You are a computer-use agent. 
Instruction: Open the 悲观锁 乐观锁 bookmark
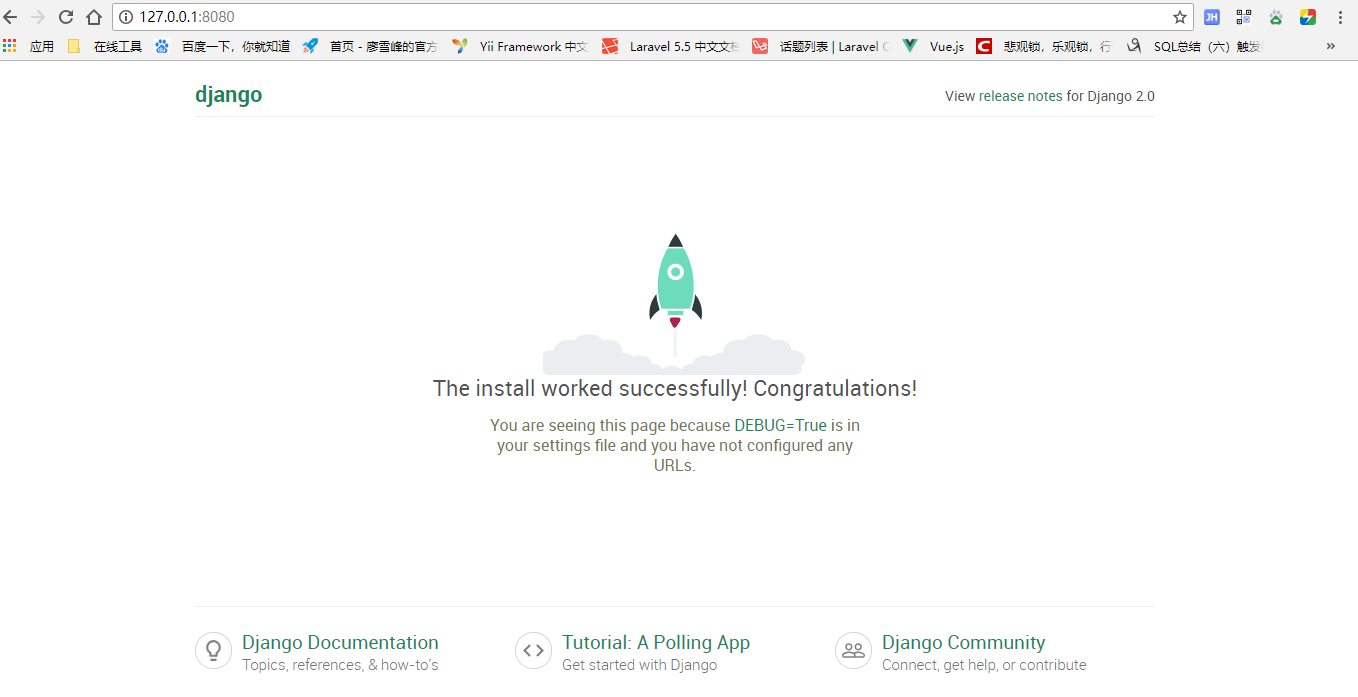1044,46
